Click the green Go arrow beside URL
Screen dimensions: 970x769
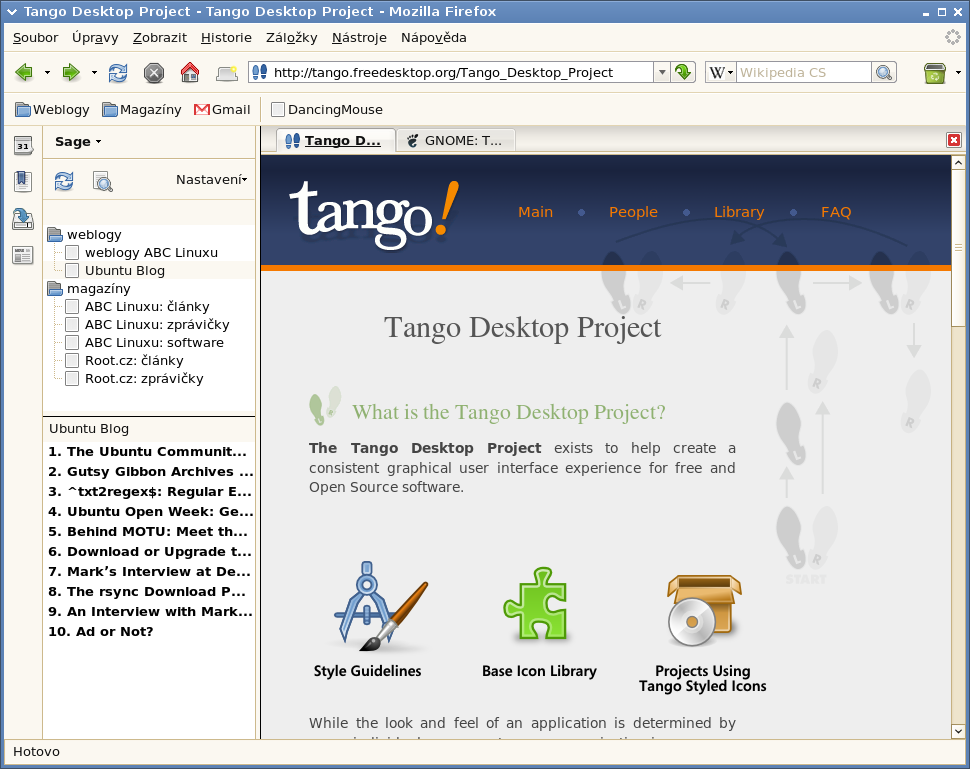683,72
